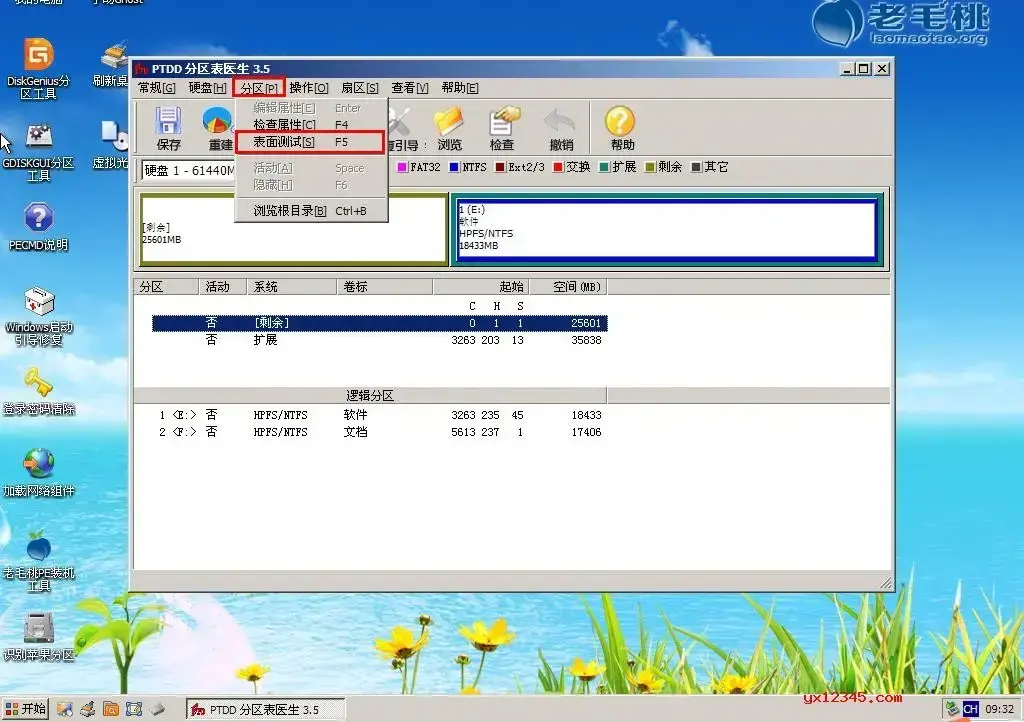
Task: Select the 1 (E:) 18433MB disk map block
Action: pyautogui.click(x=666, y=229)
